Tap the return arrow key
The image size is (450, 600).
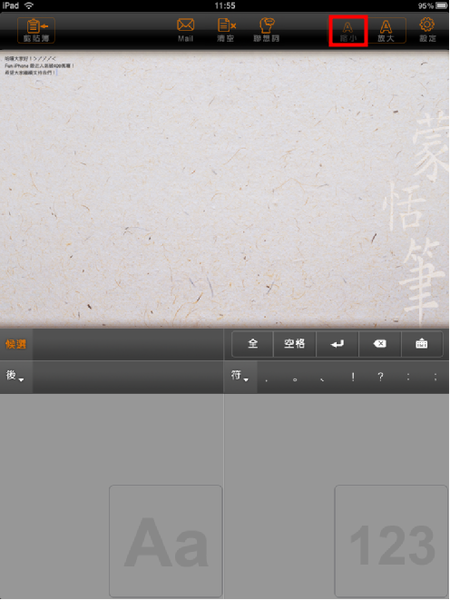tap(337, 344)
